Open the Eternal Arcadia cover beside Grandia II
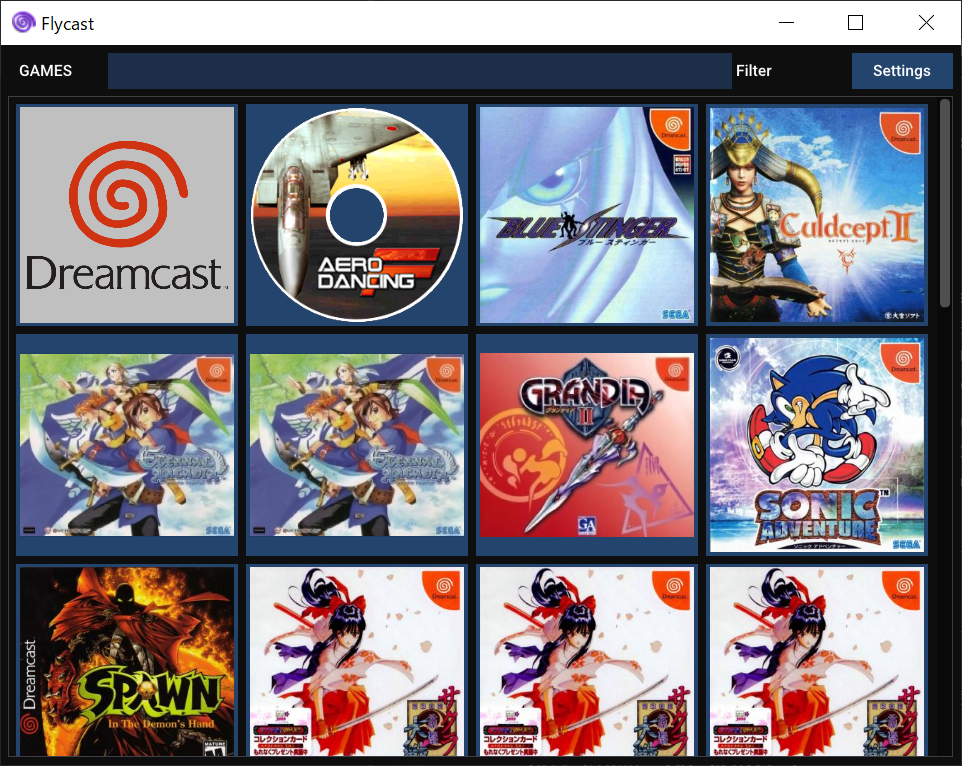The width and height of the screenshot is (962, 766). [357, 445]
